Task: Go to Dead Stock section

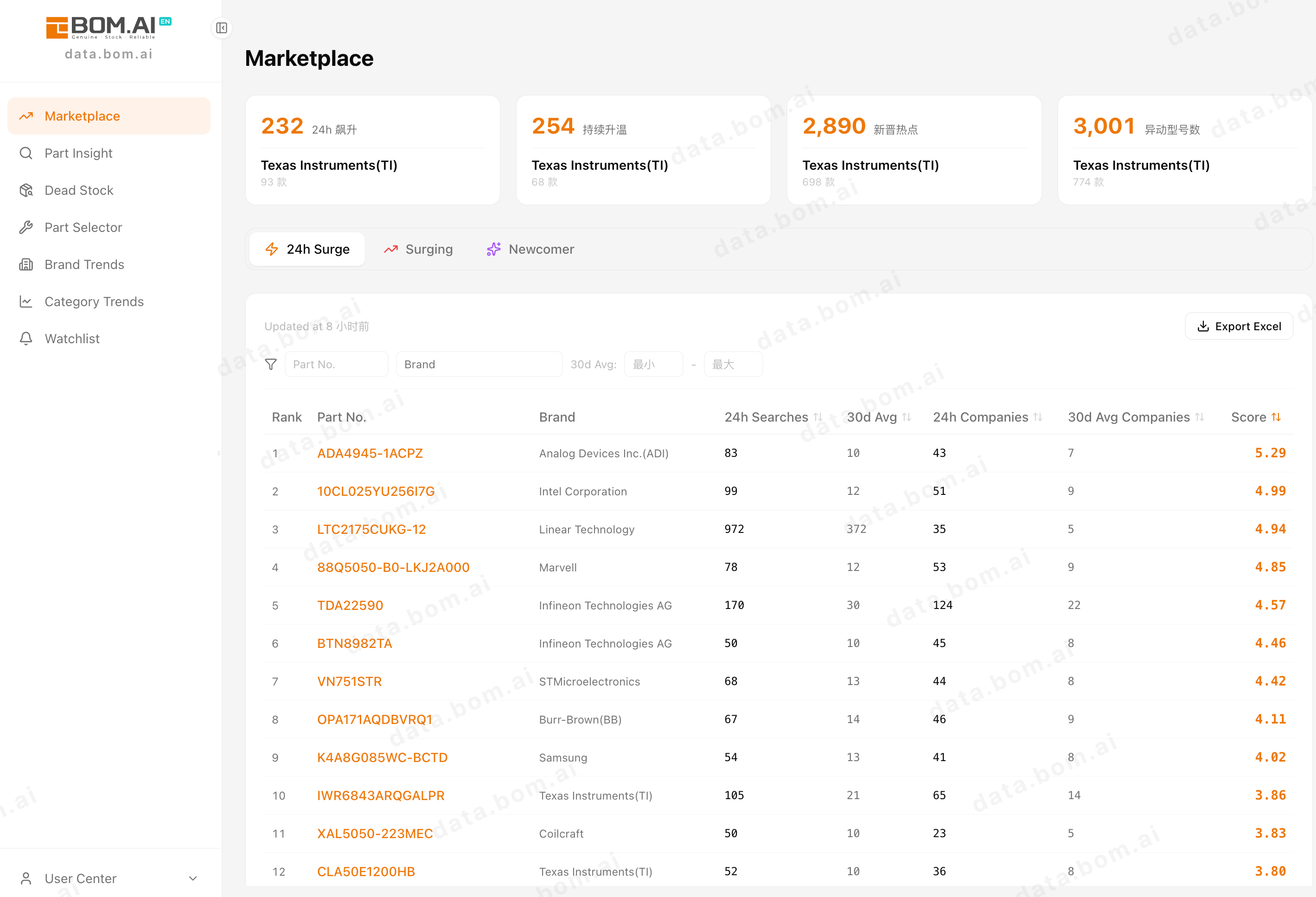Action: coord(109,190)
